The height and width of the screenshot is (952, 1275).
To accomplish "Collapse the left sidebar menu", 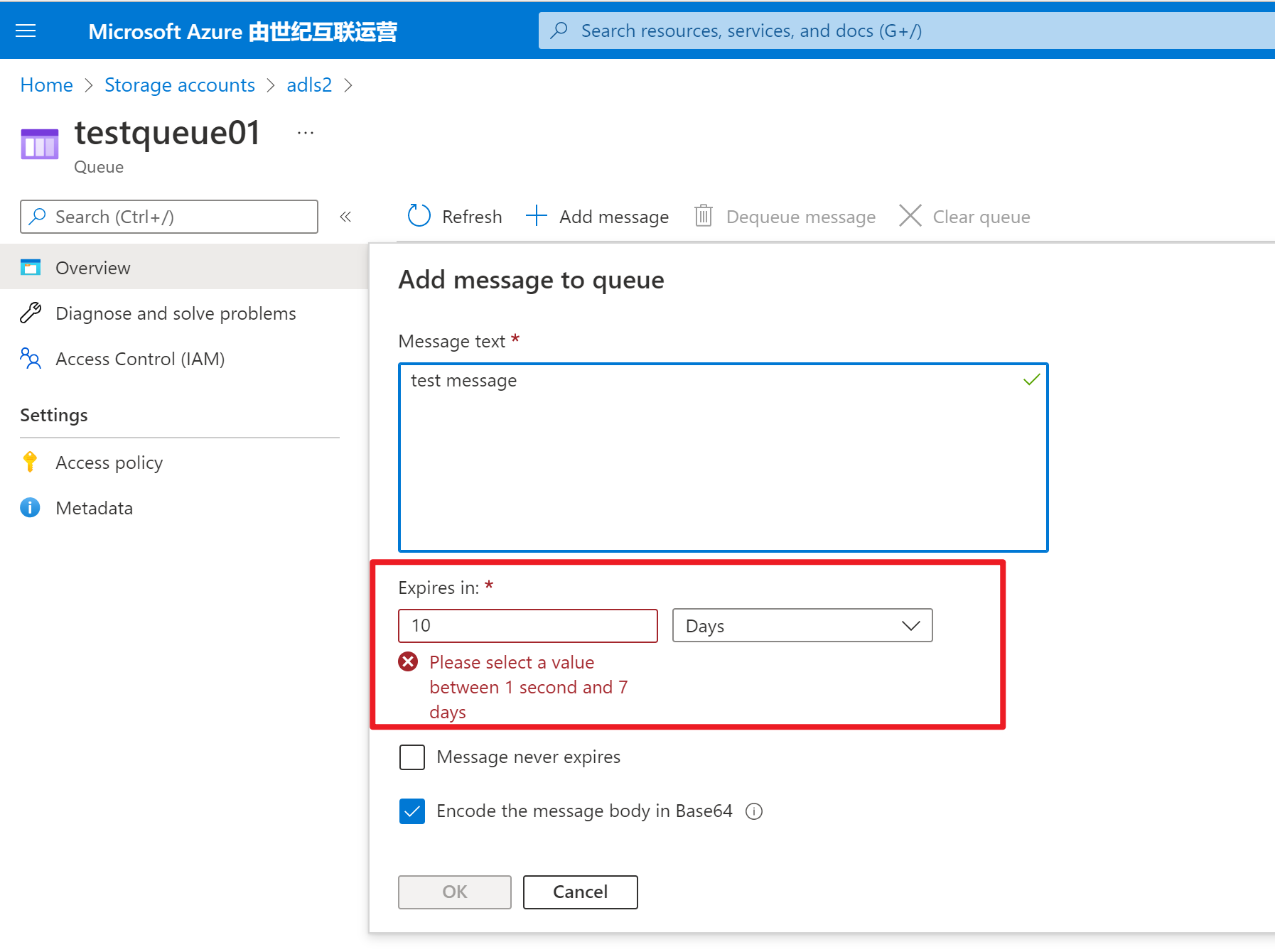I will click(345, 217).
